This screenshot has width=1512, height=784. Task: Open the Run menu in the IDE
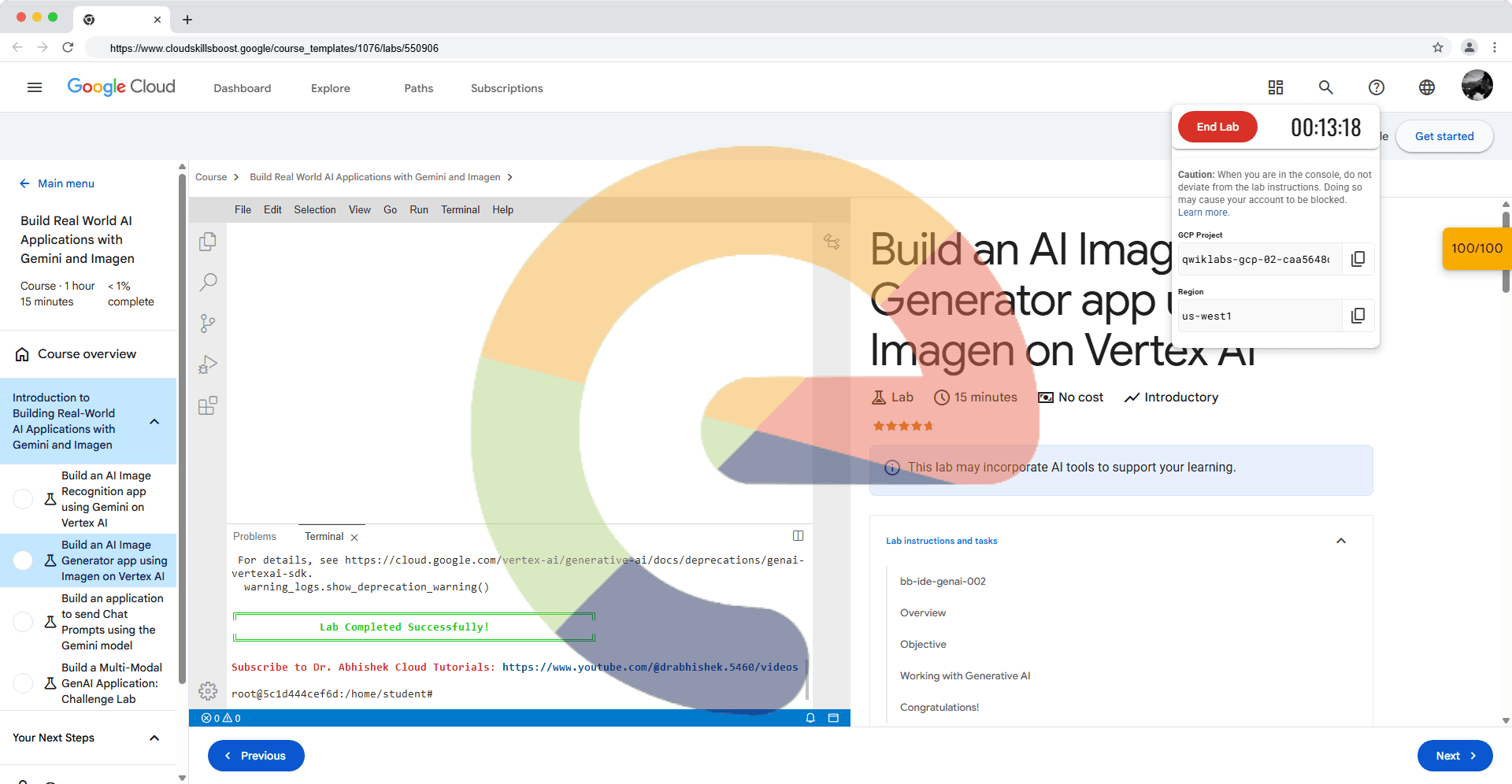click(x=419, y=209)
